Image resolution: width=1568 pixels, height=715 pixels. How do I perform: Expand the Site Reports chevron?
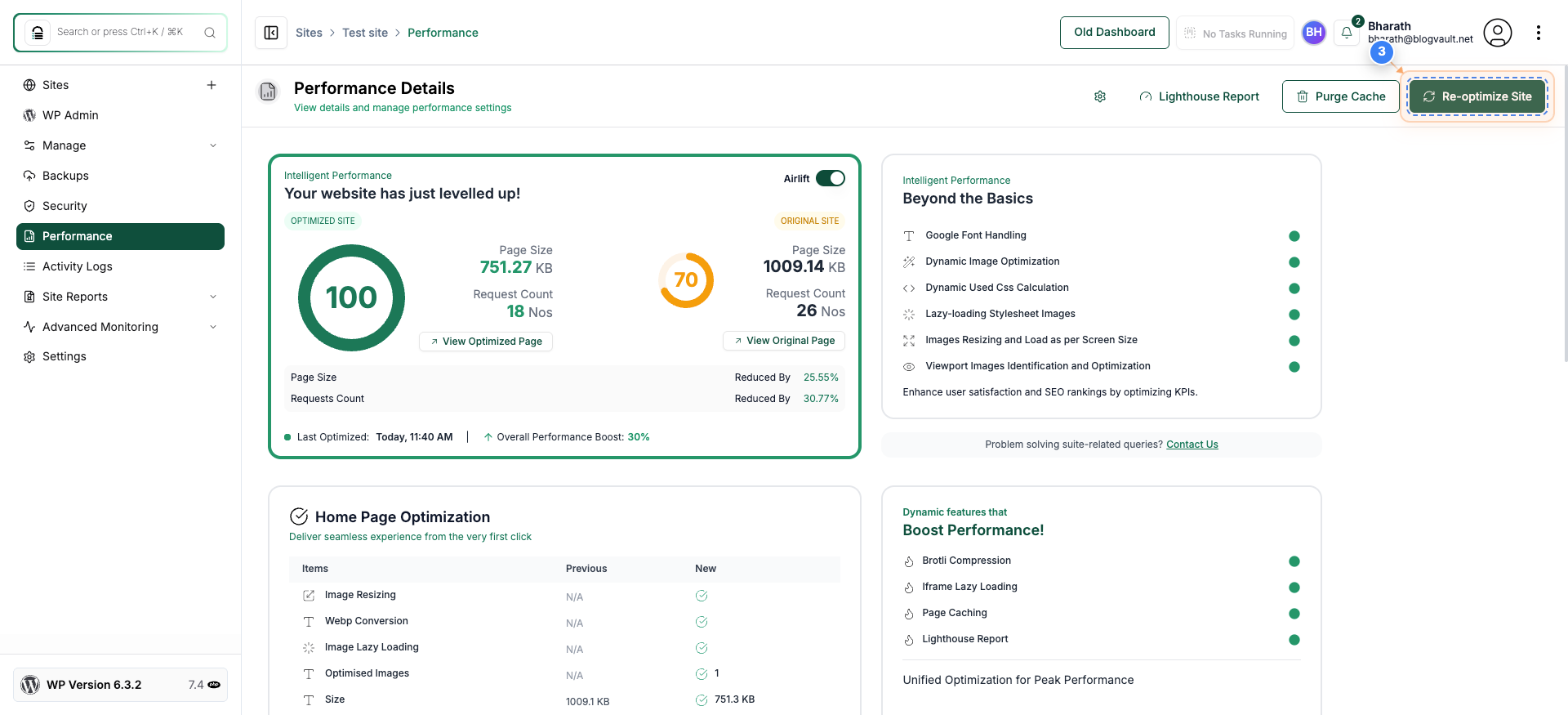[x=213, y=297]
